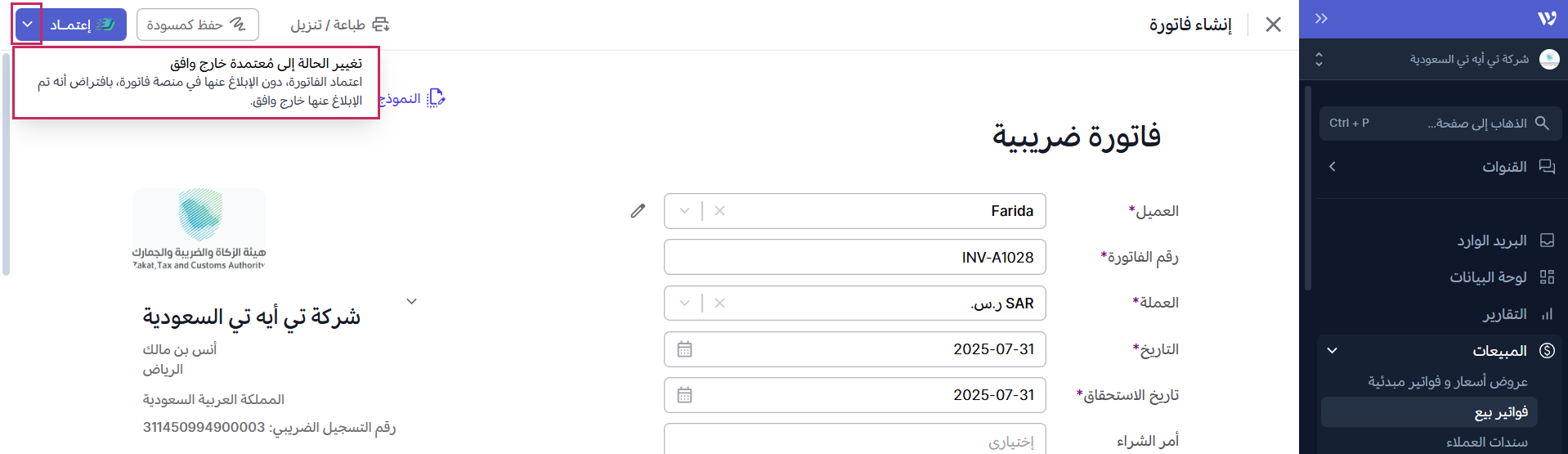
Task: Select فواتير بيع in the sidebar
Action: tap(1501, 412)
